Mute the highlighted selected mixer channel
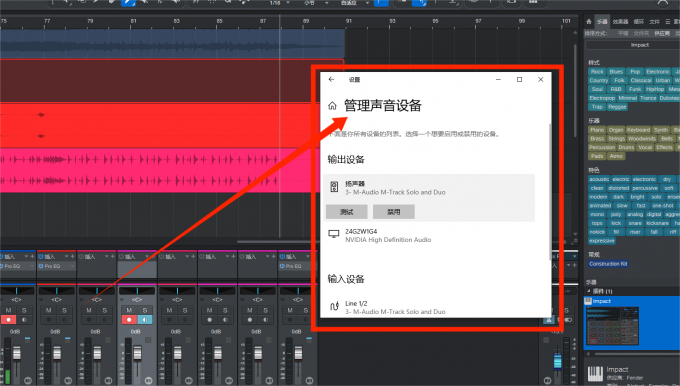Screen dimensions: 680x386 [x=129, y=310]
